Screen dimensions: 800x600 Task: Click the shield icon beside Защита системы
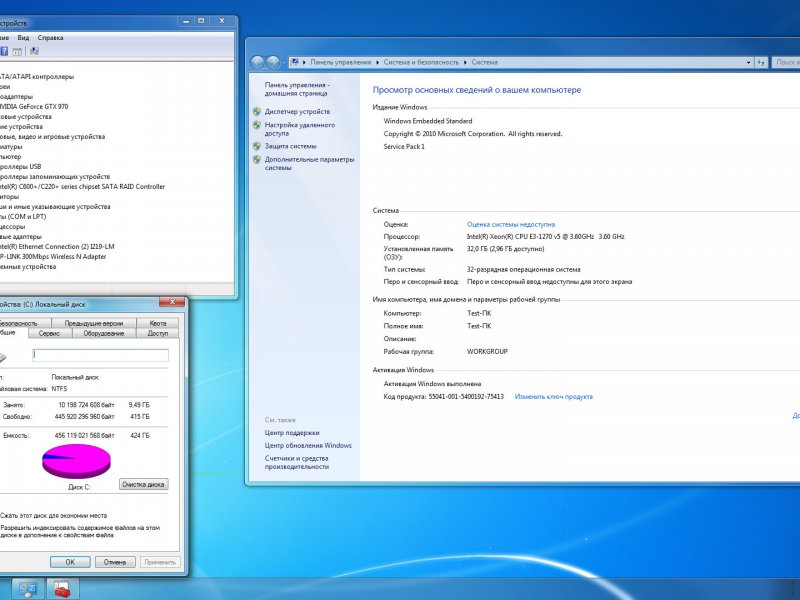click(257, 146)
